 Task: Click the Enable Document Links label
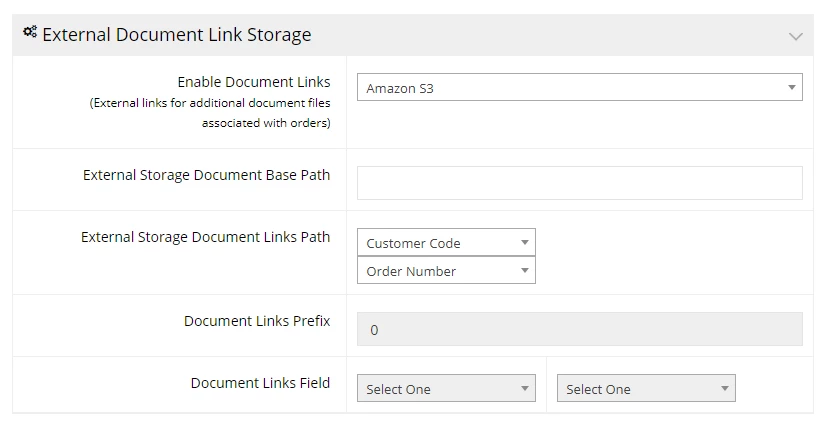tap(254, 82)
